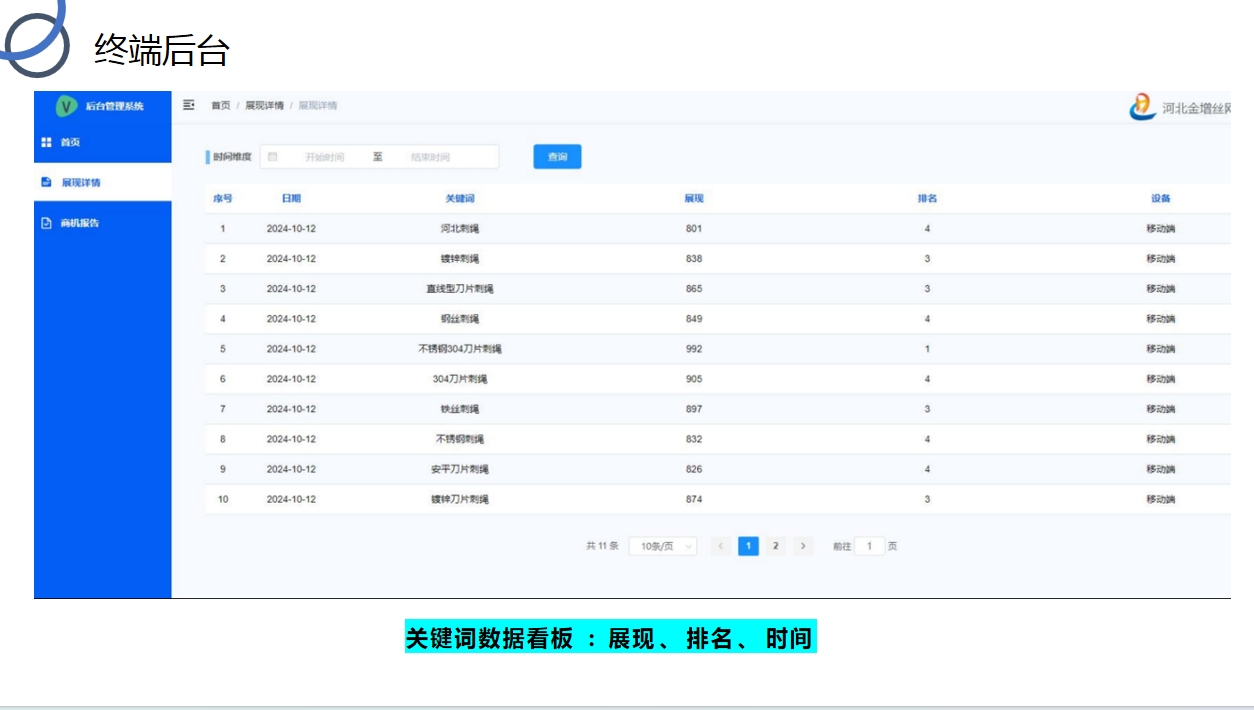
Task: Click the 河北金增丝网 company logo
Action: pos(1142,107)
